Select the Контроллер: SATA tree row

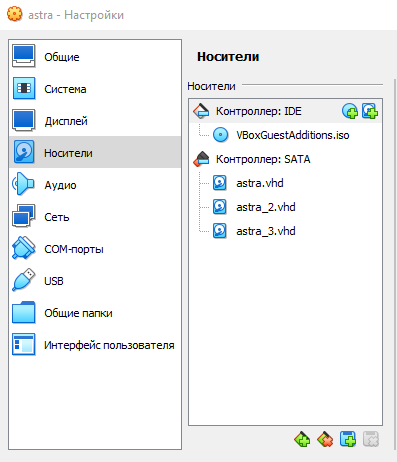click(285, 159)
